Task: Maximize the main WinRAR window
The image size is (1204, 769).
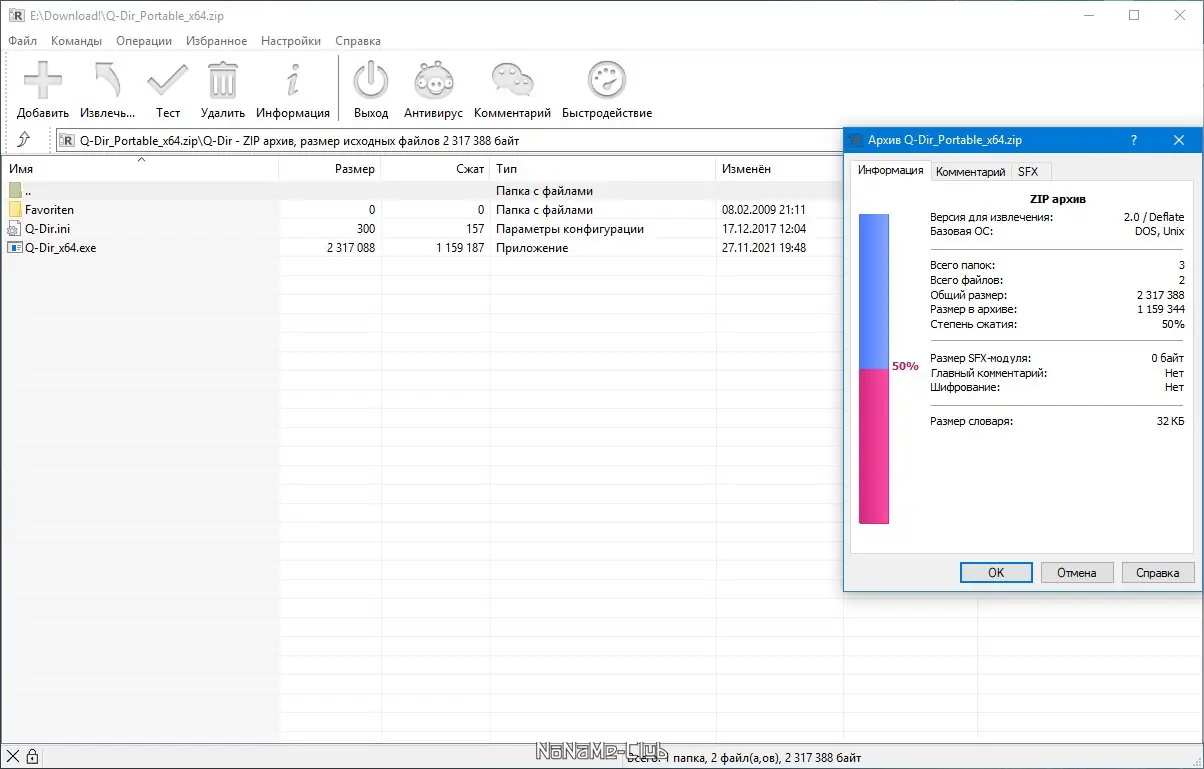Action: point(1134,15)
